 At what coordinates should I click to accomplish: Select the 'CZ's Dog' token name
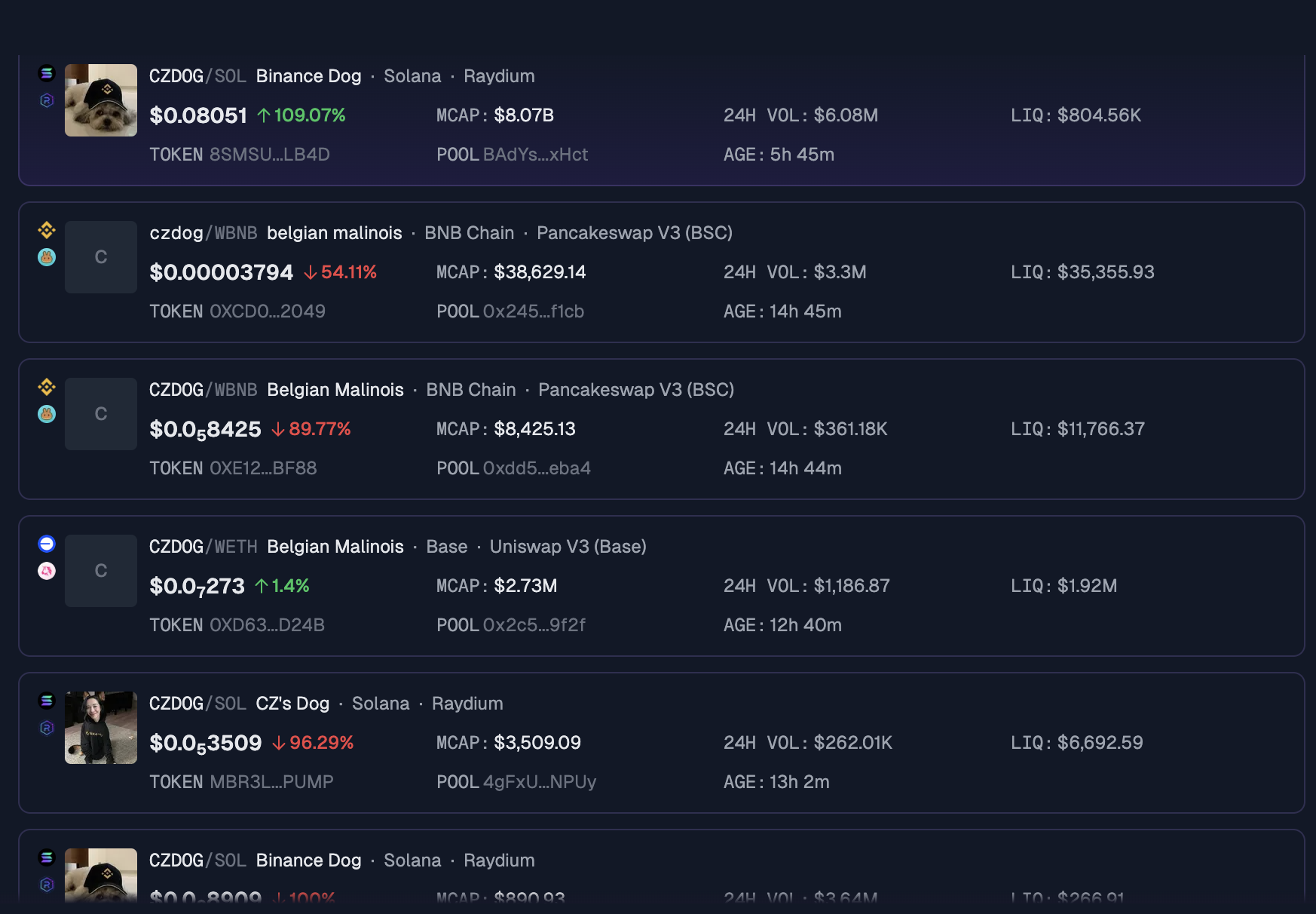coord(292,704)
